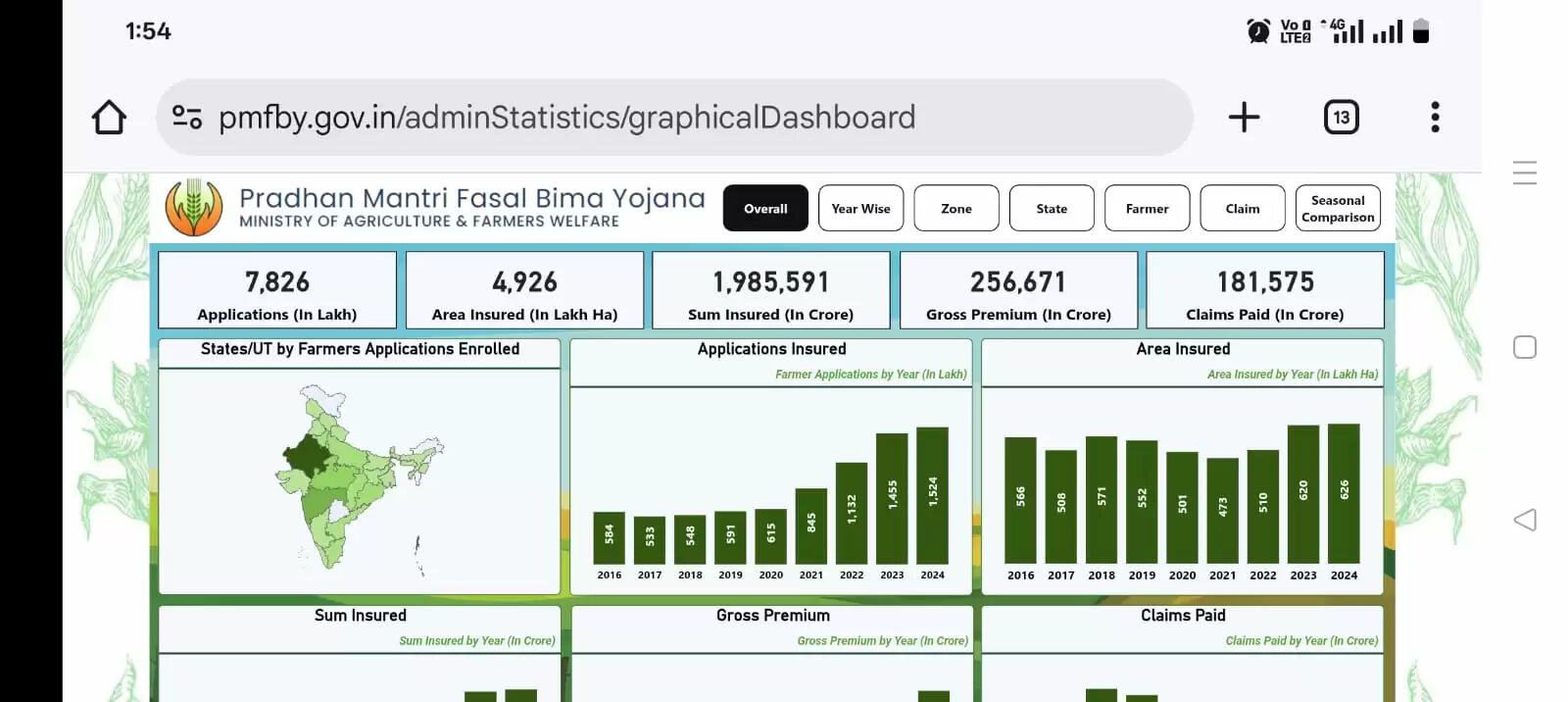Click 'Gross Premium' panel title
This screenshot has height=702, width=1568.
click(x=772, y=616)
